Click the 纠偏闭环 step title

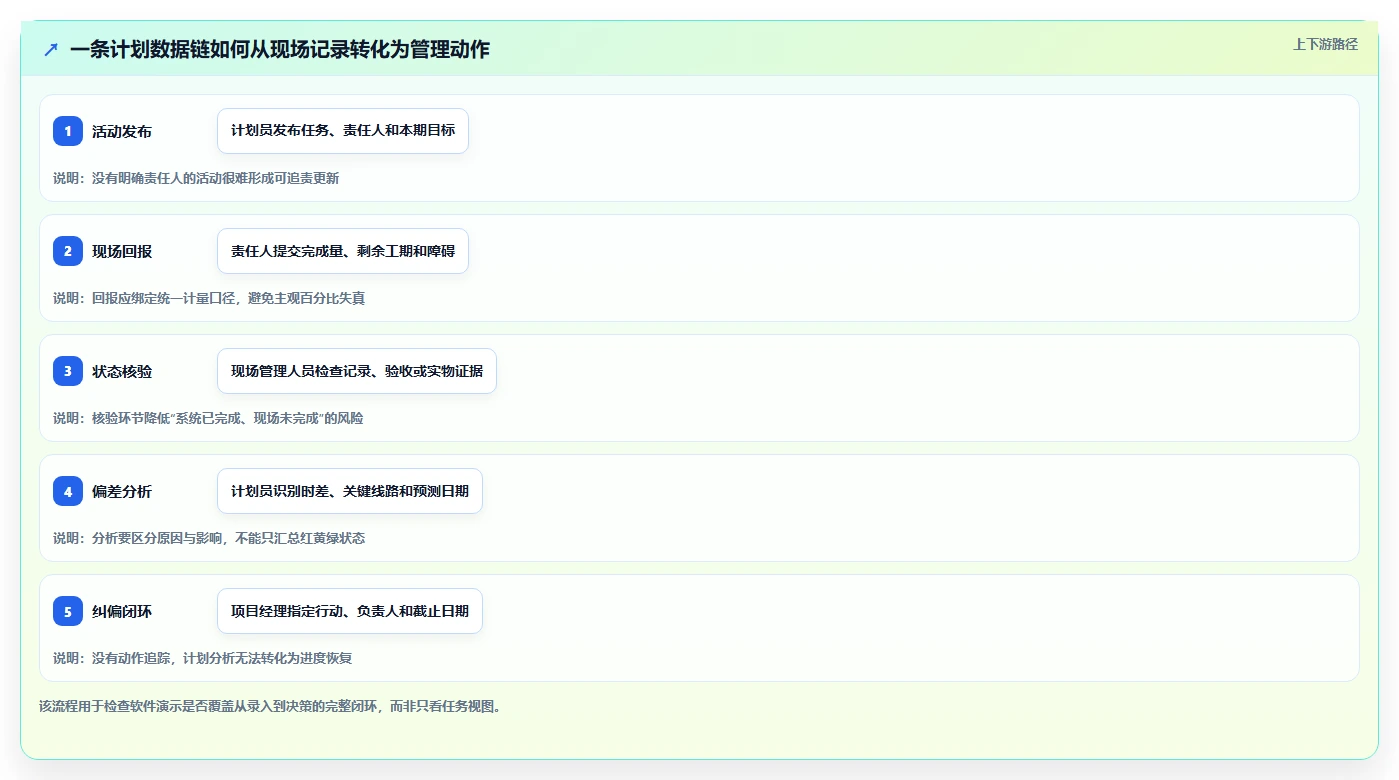122,611
